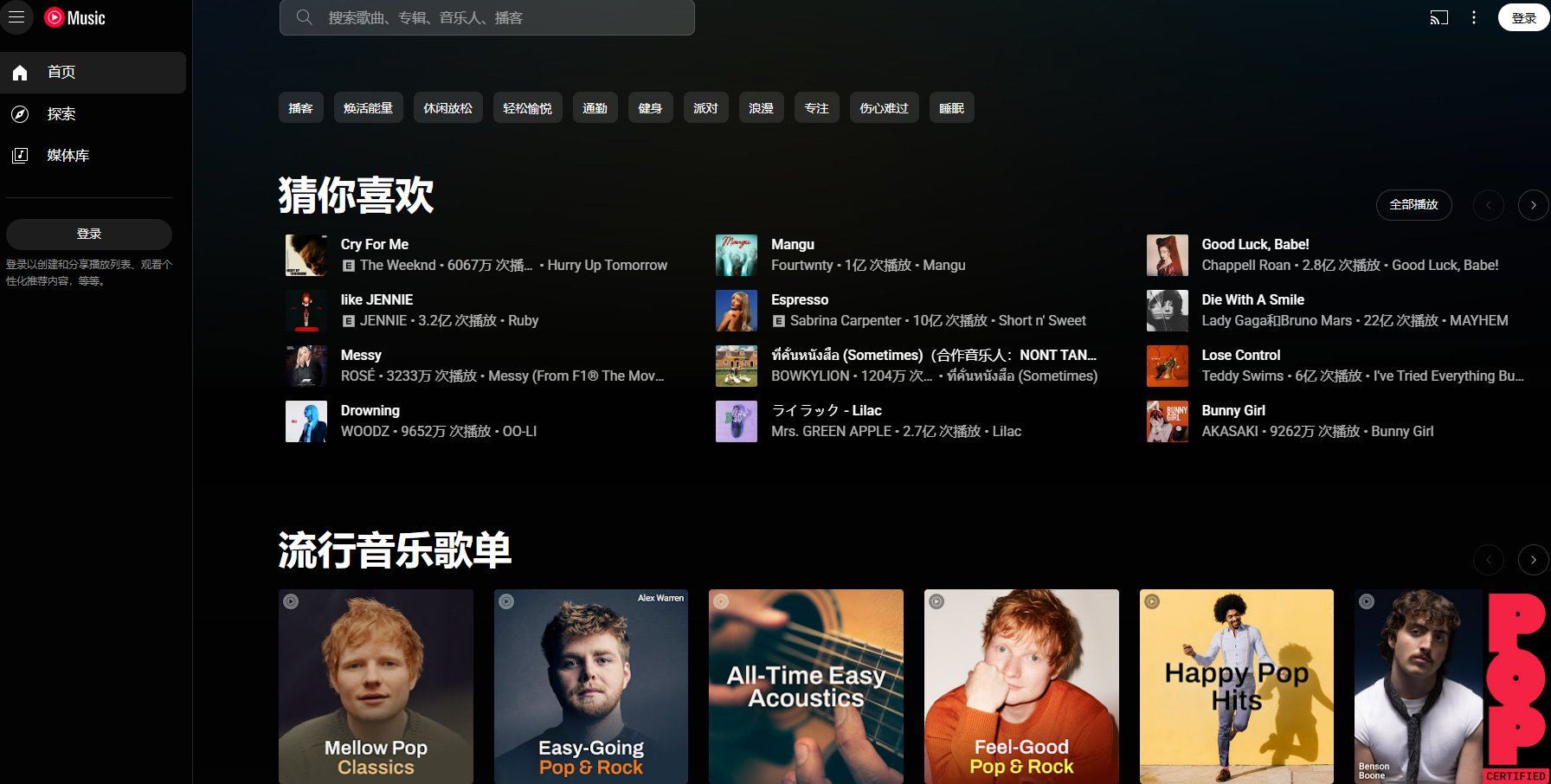Click Lose Control album thumbnail
The width and height of the screenshot is (1551, 784).
click(x=1168, y=366)
